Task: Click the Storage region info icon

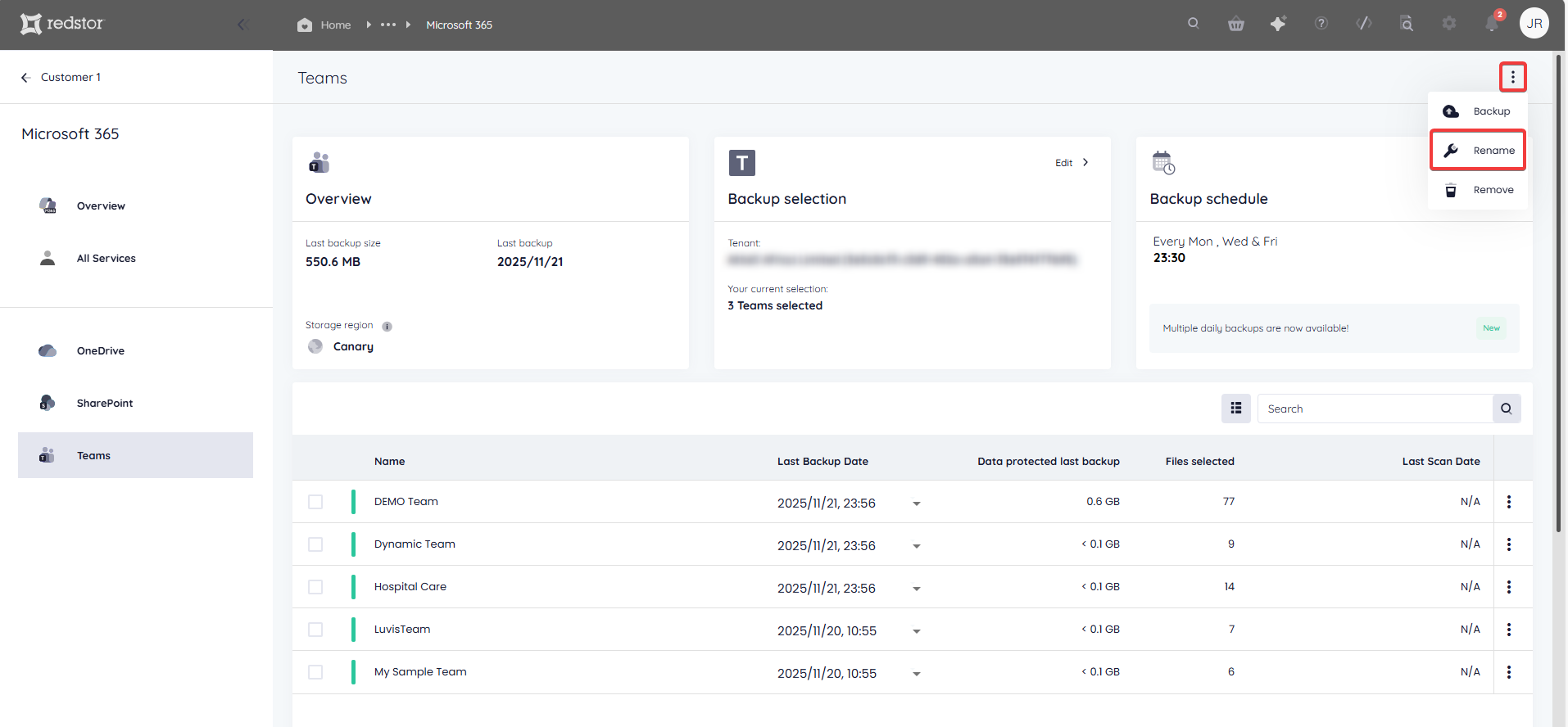Action: point(387,326)
